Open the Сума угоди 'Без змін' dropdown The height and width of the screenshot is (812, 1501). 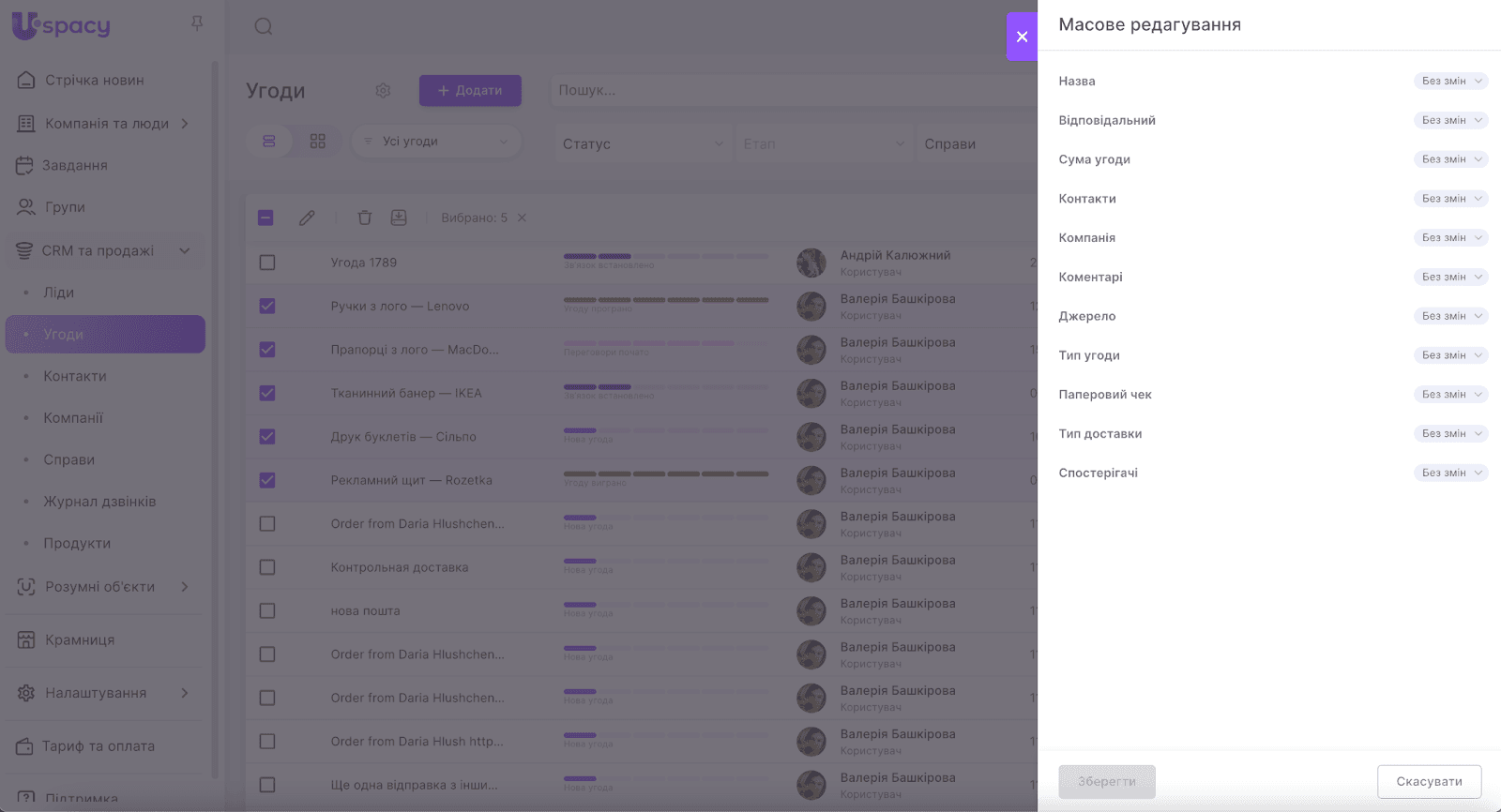tap(1450, 159)
